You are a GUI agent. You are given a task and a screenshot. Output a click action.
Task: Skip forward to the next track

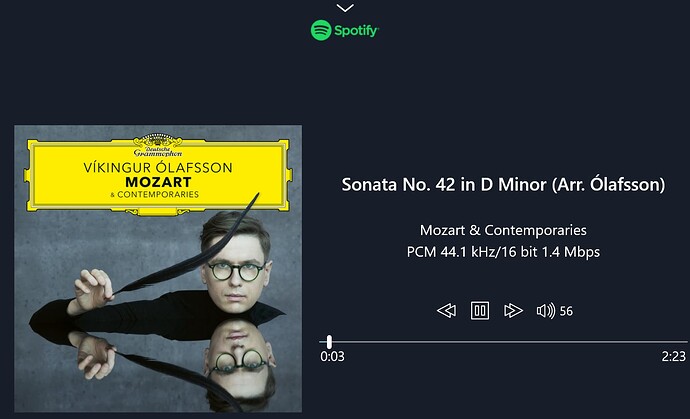[x=513, y=311]
